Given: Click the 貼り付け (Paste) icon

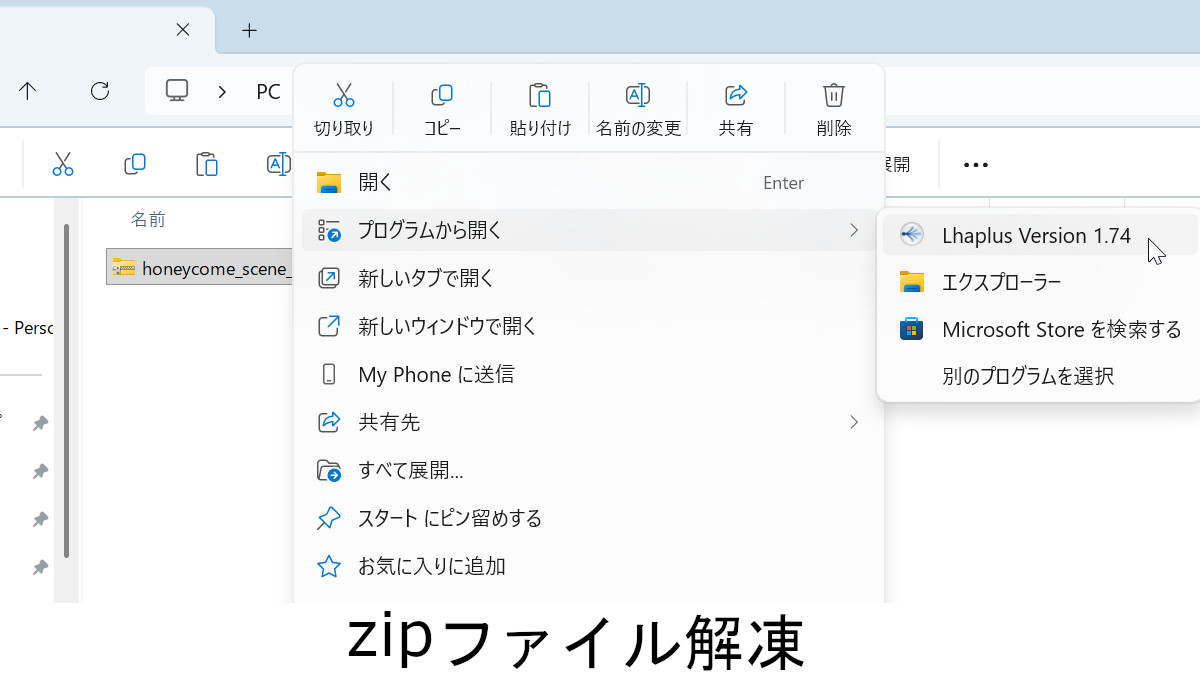Looking at the screenshot, I should tap(539, 95).
